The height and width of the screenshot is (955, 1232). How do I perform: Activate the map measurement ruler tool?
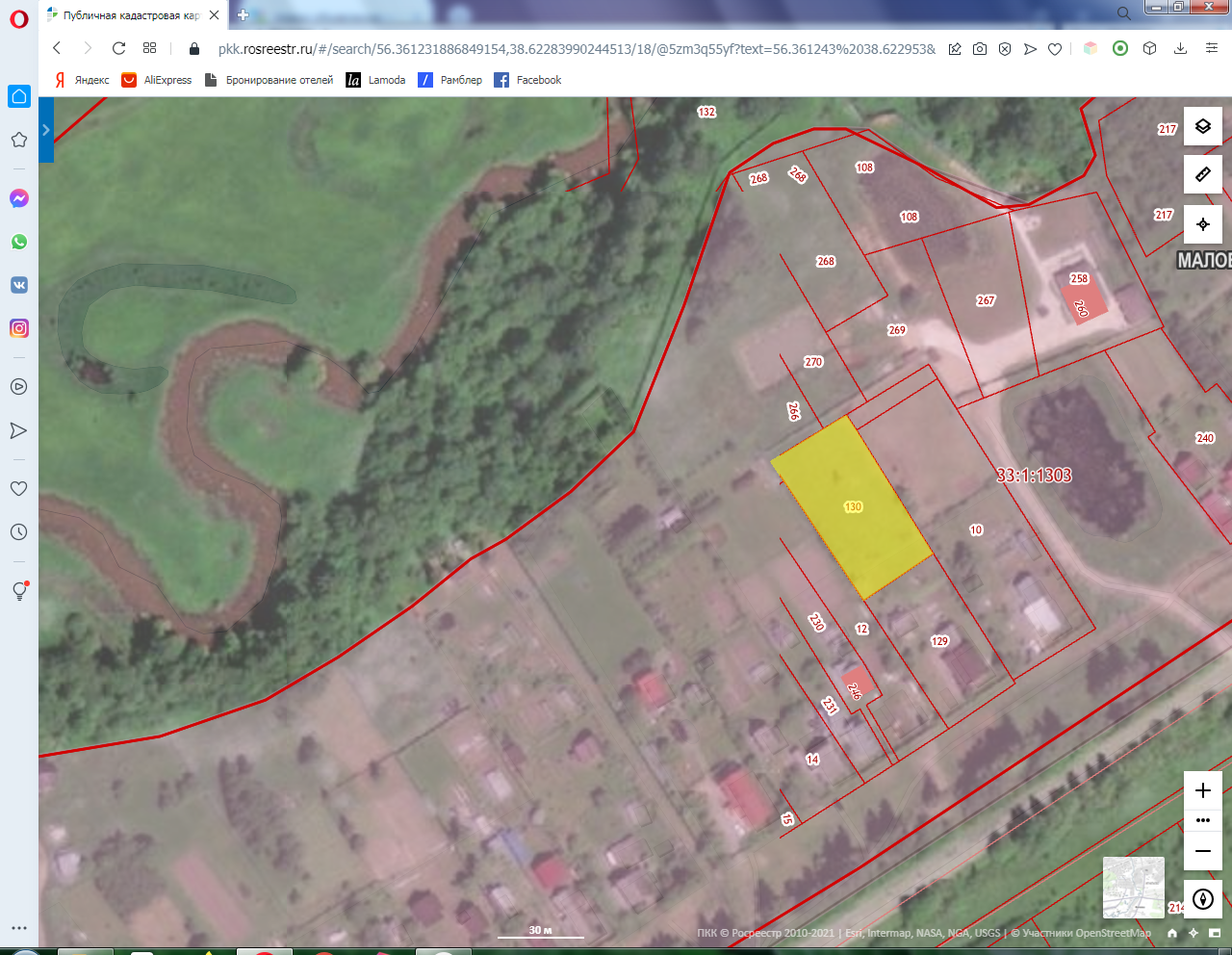pos(1203,174)
